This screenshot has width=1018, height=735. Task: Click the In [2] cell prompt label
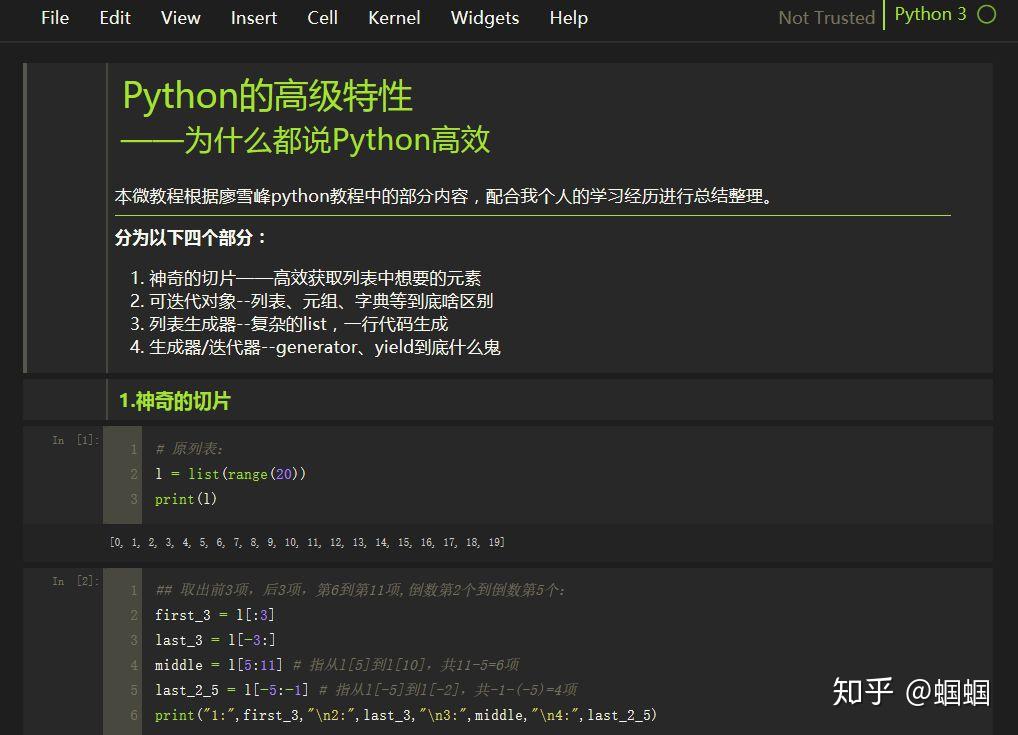pos(72,580)
